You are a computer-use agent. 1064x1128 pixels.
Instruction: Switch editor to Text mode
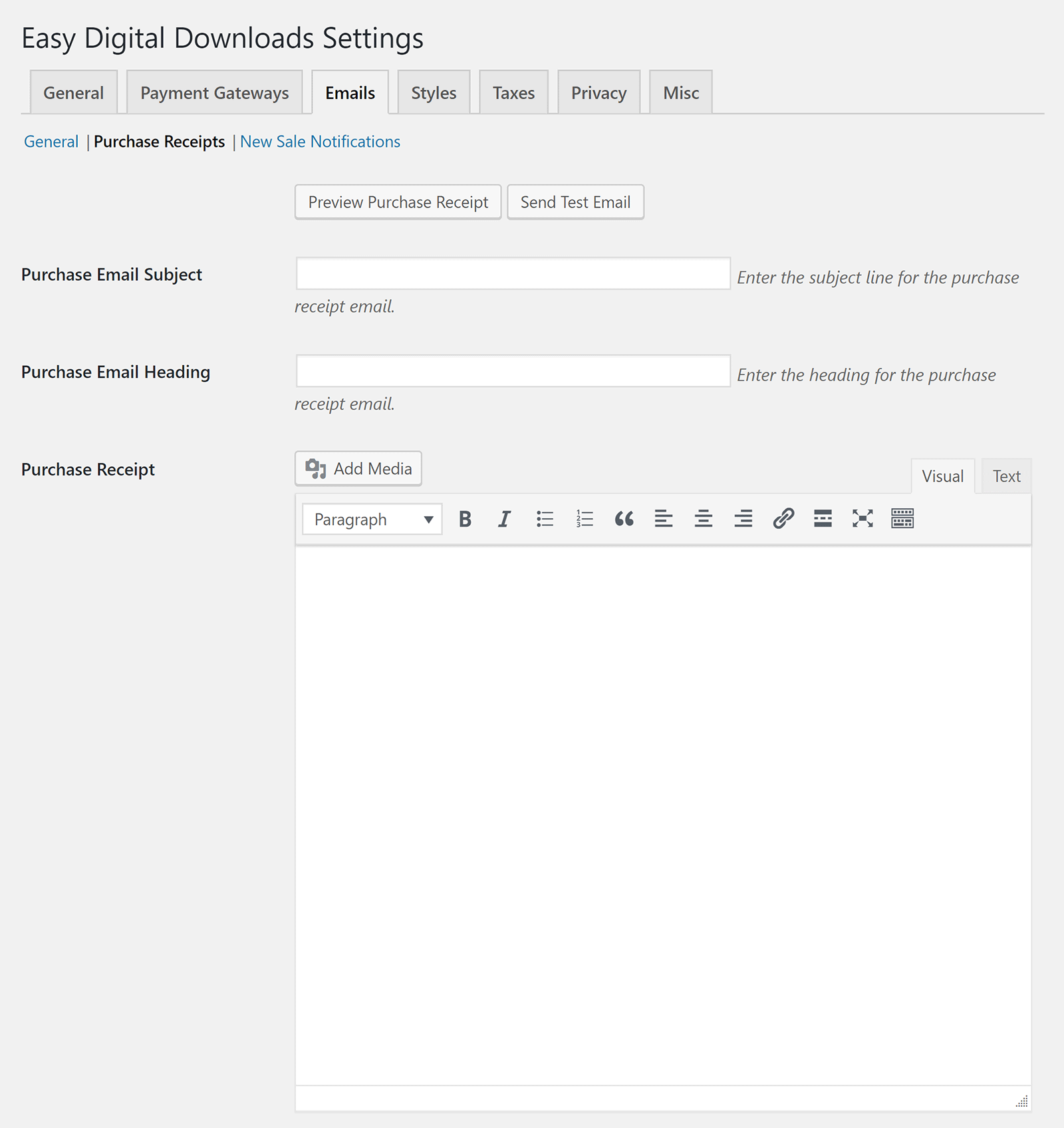coord(1006,476)
